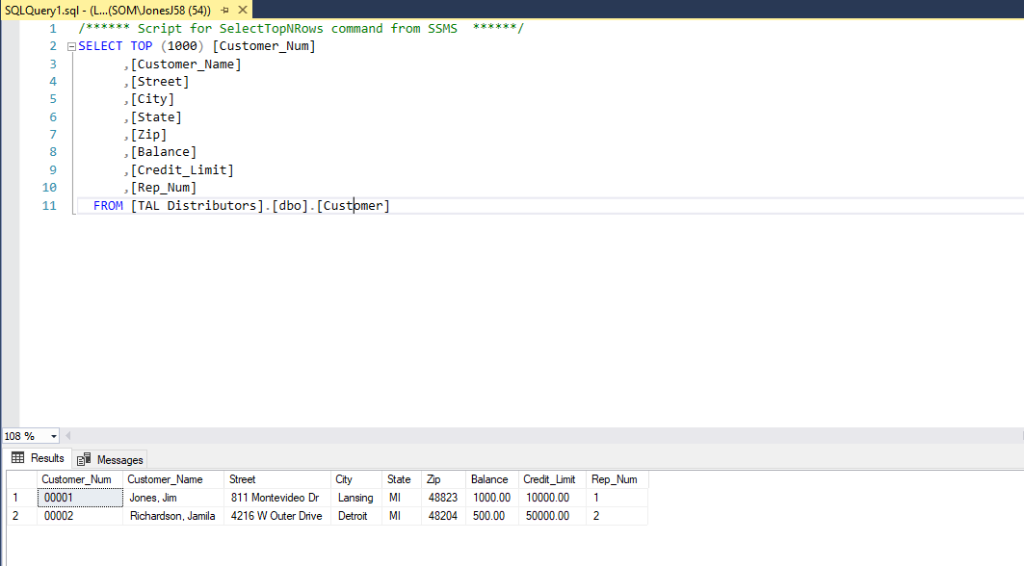The height and width of the screenshot is (566, 1024).
Task: Click [City] on line 5
Action: point(152,99)
